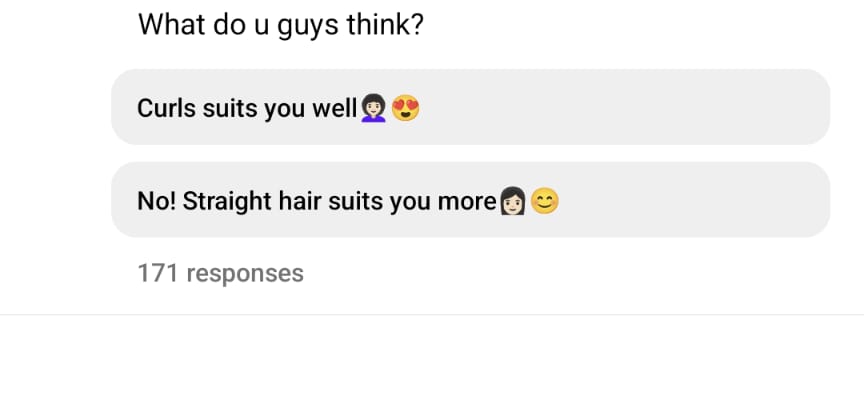
Task: Click the heart-eyes emoji in the Curls option
Action: coord(405,108)
